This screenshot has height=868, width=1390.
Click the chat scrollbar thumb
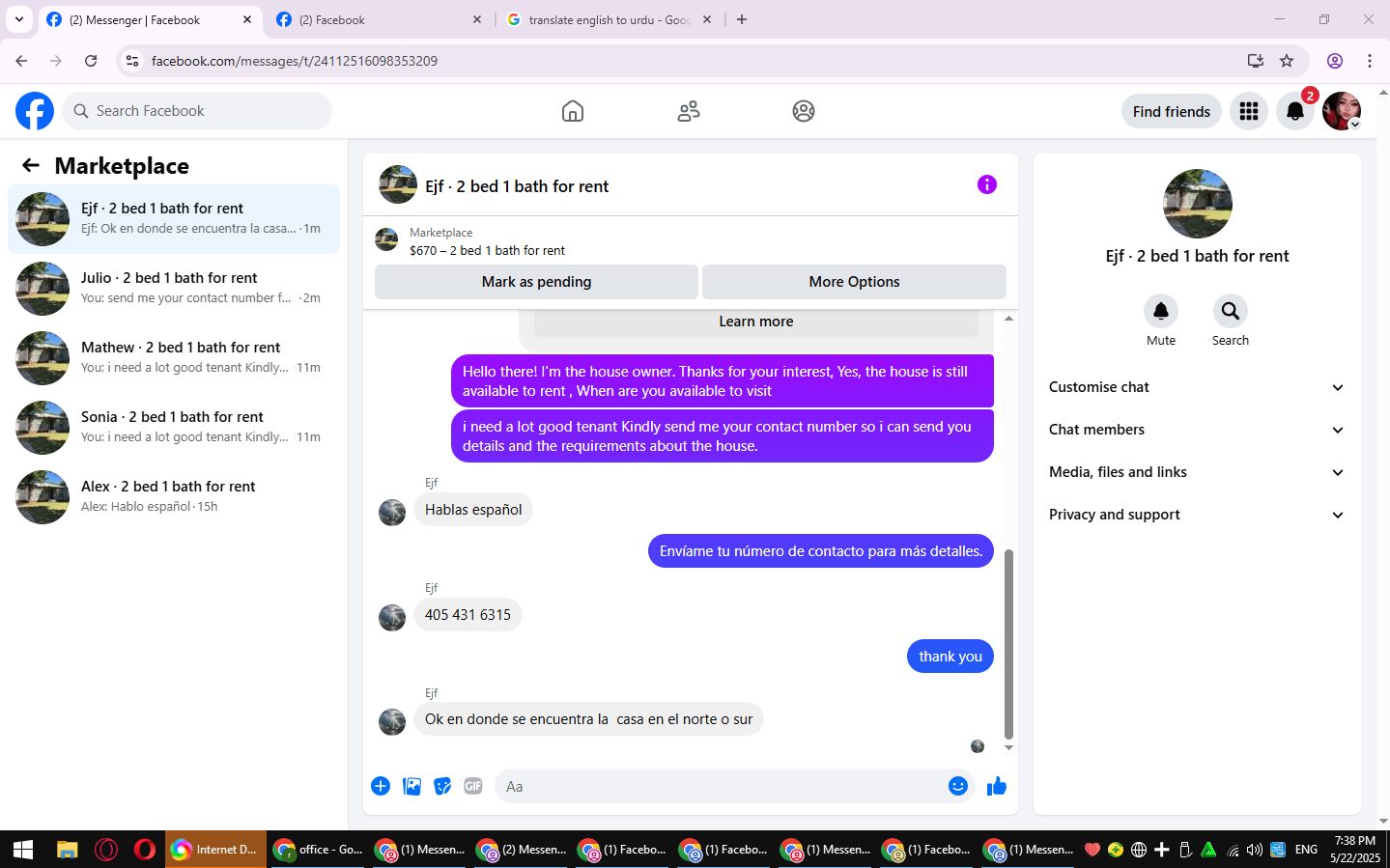coord(1008,644)
